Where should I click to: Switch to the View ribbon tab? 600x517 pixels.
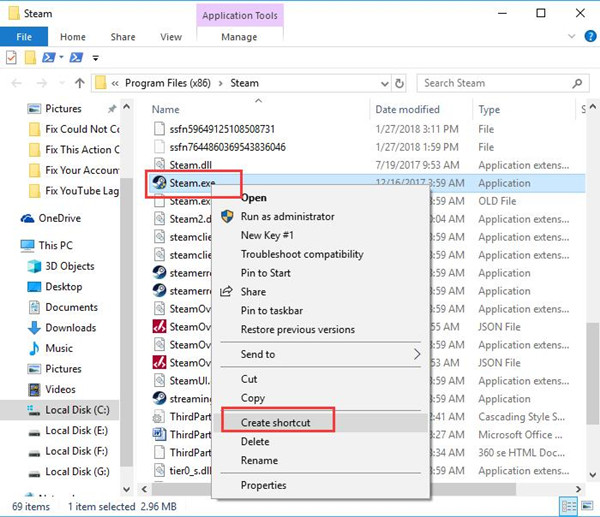click(171, 37)
